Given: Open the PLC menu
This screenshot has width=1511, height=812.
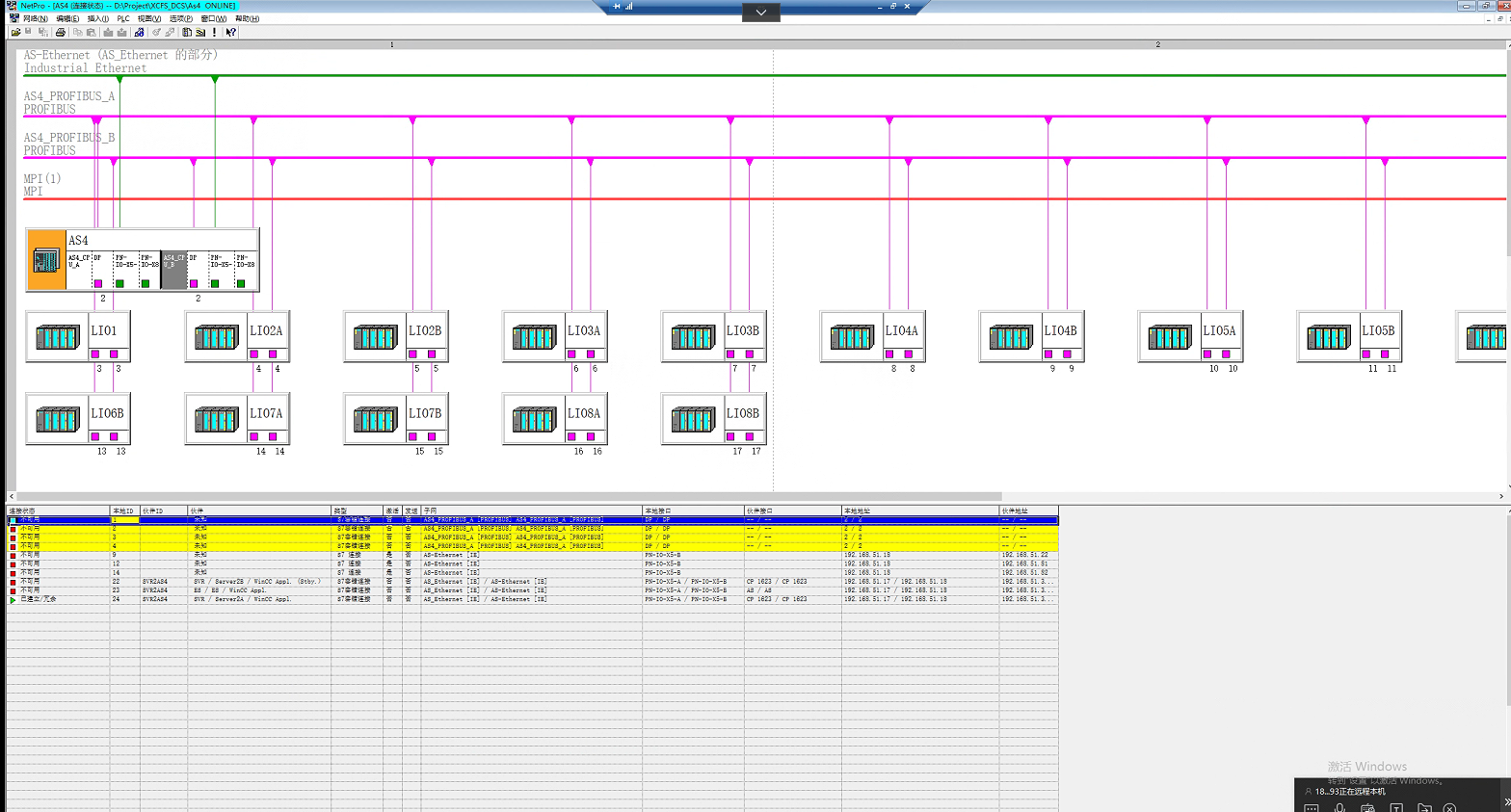Looking at the screenshot, I should [123, 18].
